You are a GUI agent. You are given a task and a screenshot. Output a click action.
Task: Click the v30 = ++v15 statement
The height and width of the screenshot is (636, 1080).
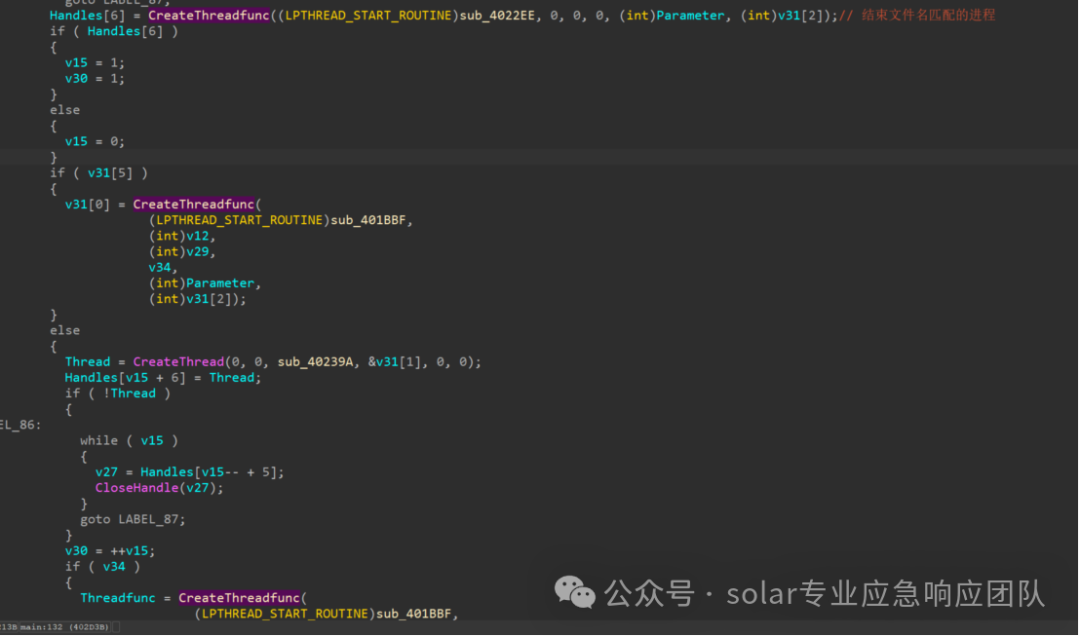(110, 551)
